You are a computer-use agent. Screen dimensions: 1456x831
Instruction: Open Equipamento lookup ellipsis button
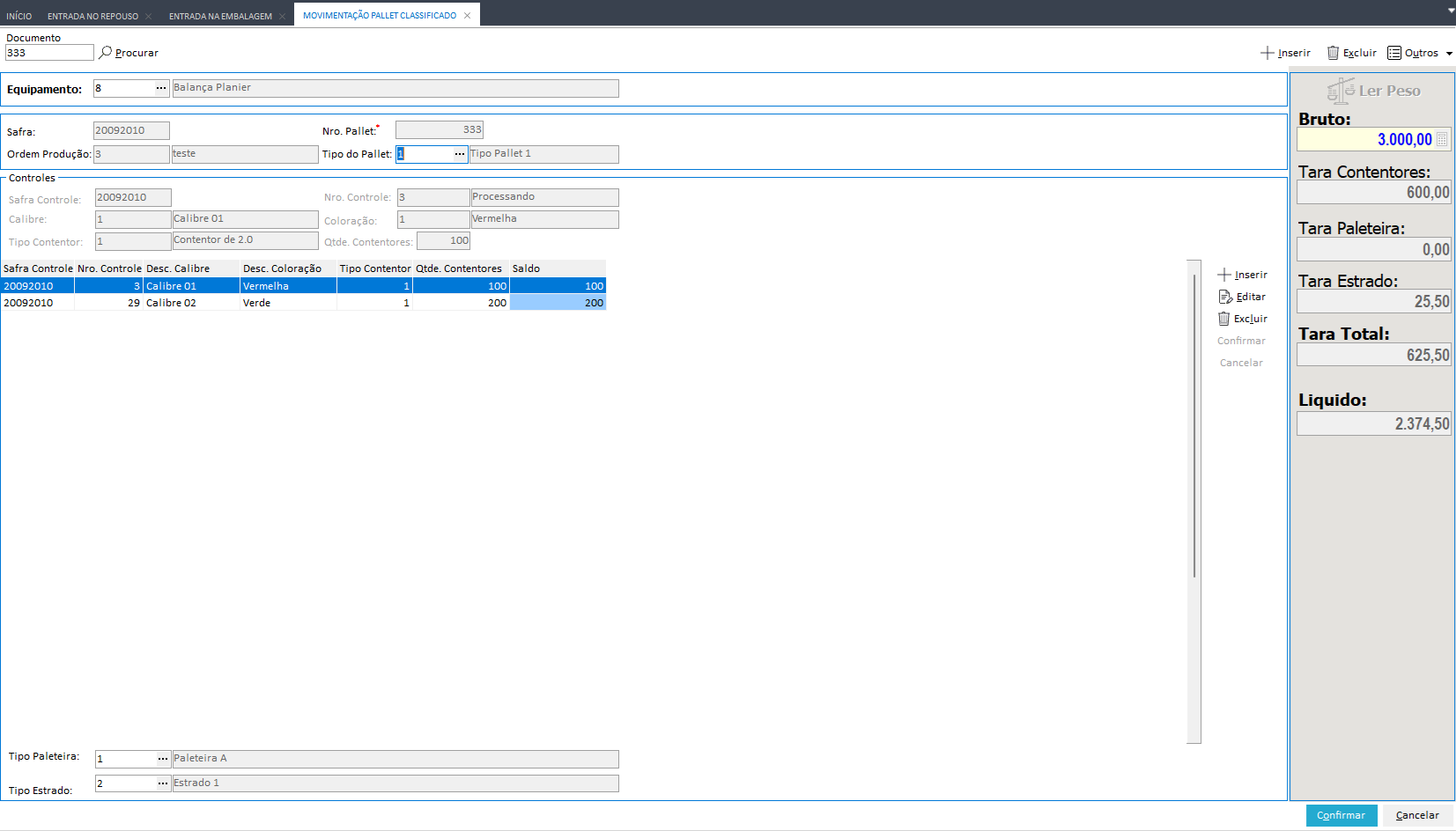(x=161, y=88)
